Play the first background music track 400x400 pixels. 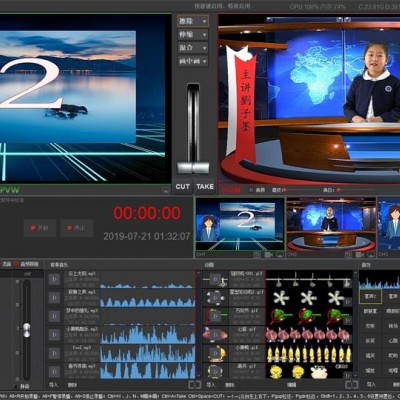point(54,279)
